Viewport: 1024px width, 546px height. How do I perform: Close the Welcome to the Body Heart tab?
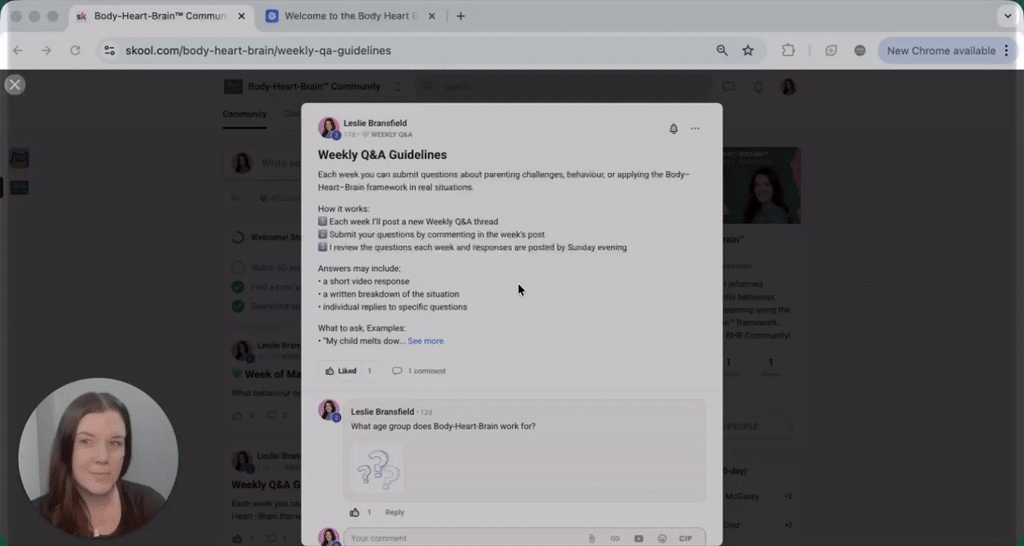(x=431, y=16)
